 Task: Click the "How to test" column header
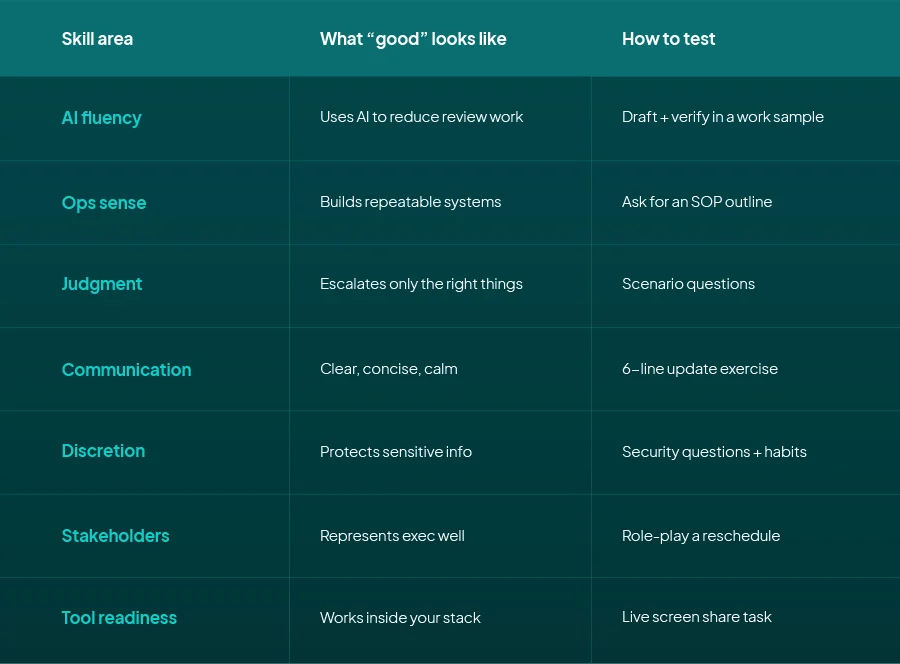click(669, 39)
